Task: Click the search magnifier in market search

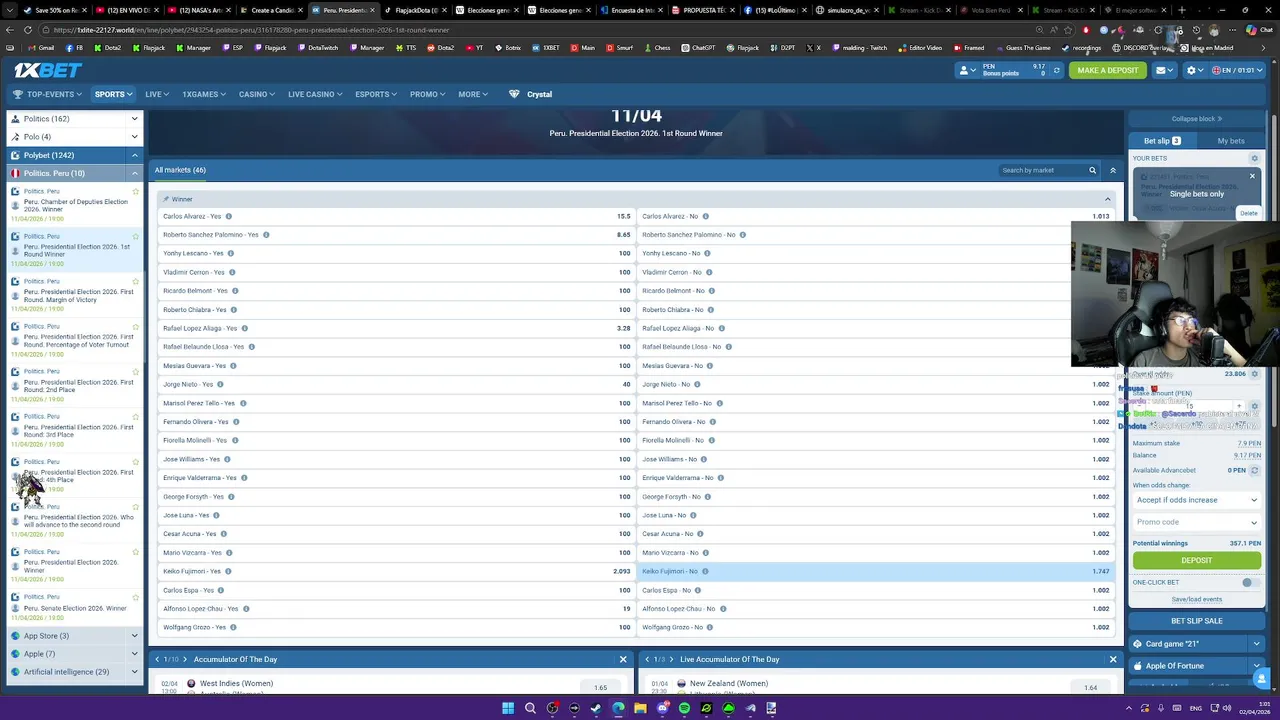Action: (x=1092, y=170)
